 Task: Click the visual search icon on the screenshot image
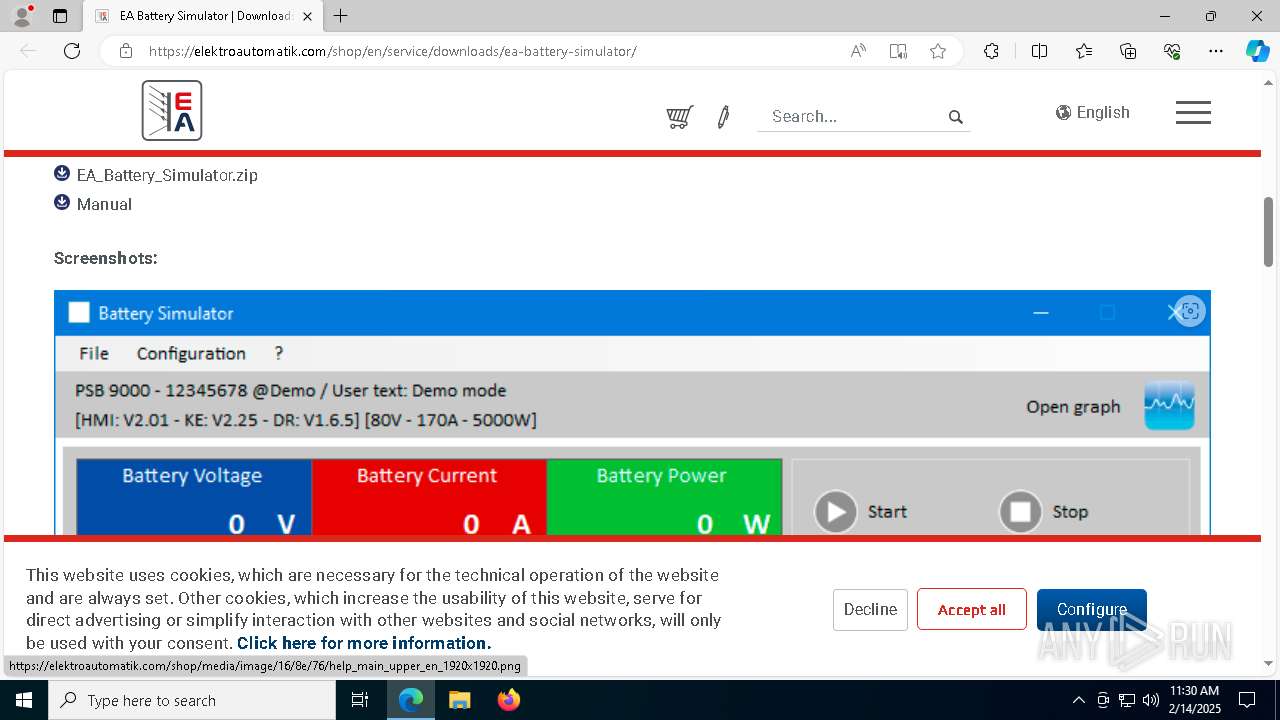[1189, 311]
